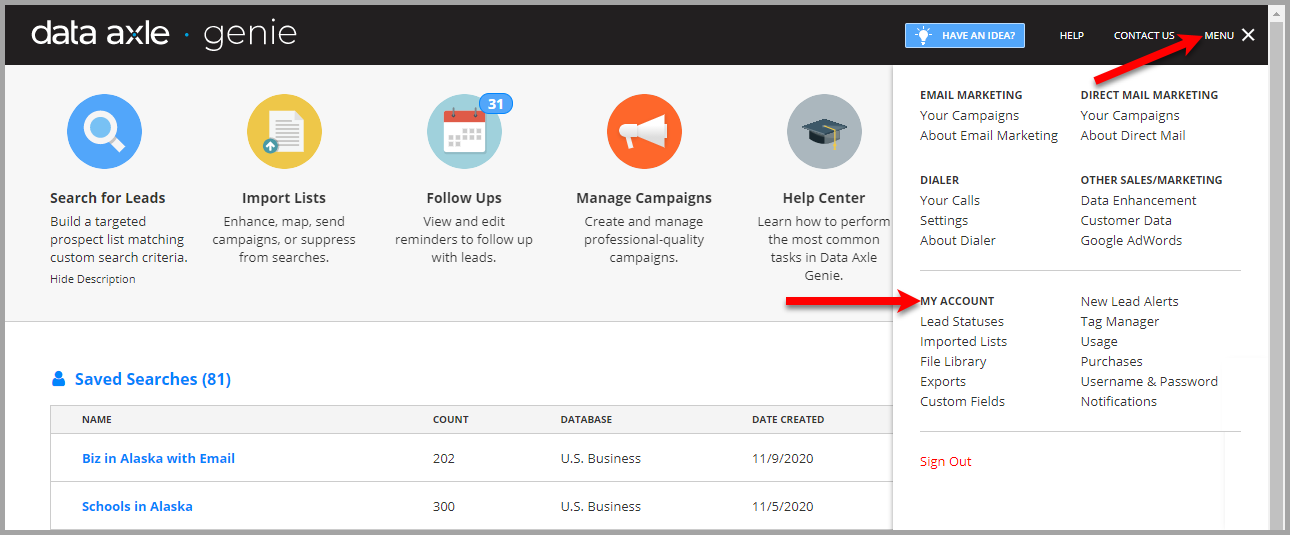
Task: Open CONTACT US in the header
Action: [x=1144, y=36]
